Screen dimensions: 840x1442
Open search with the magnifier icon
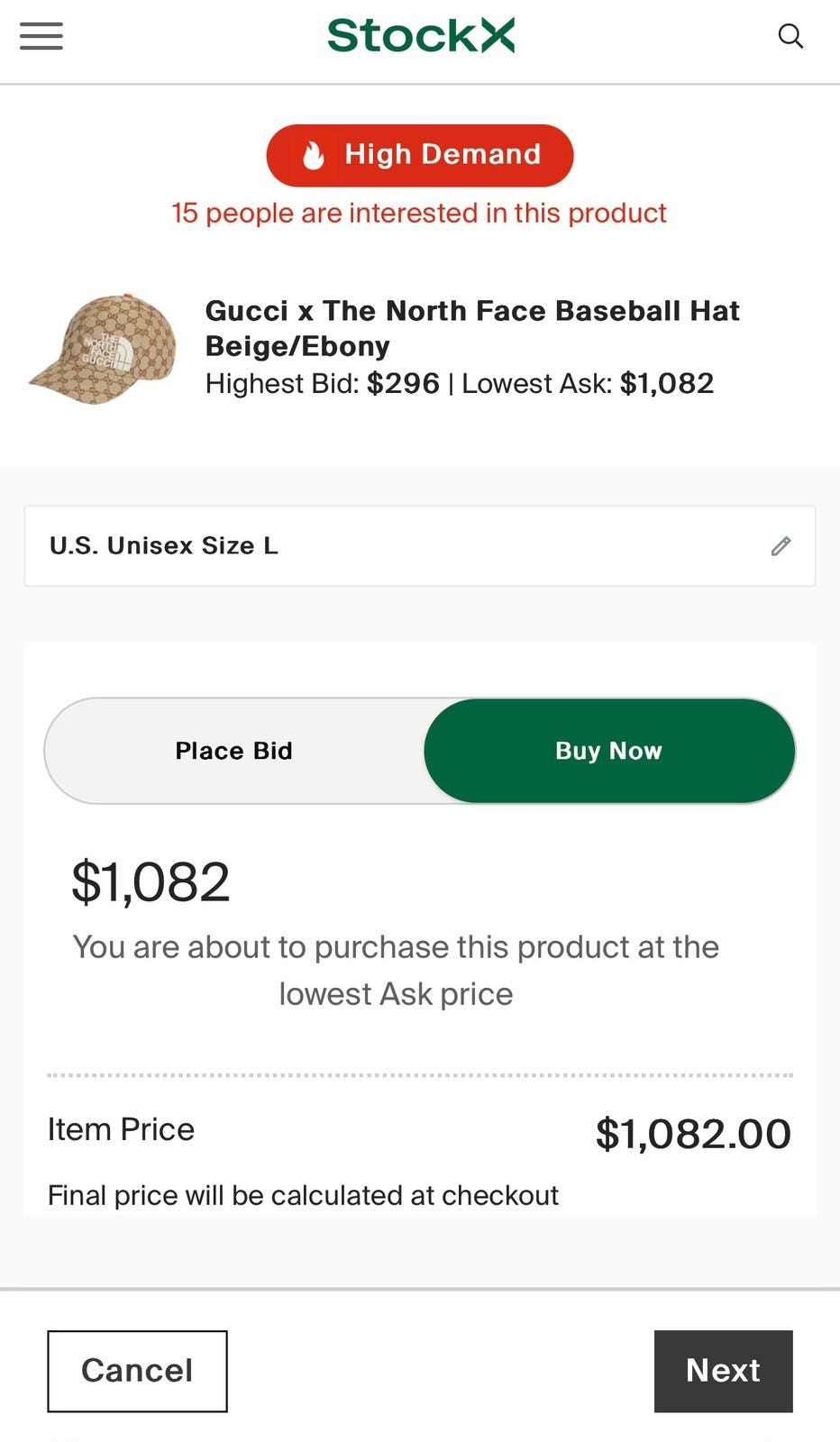790,36
